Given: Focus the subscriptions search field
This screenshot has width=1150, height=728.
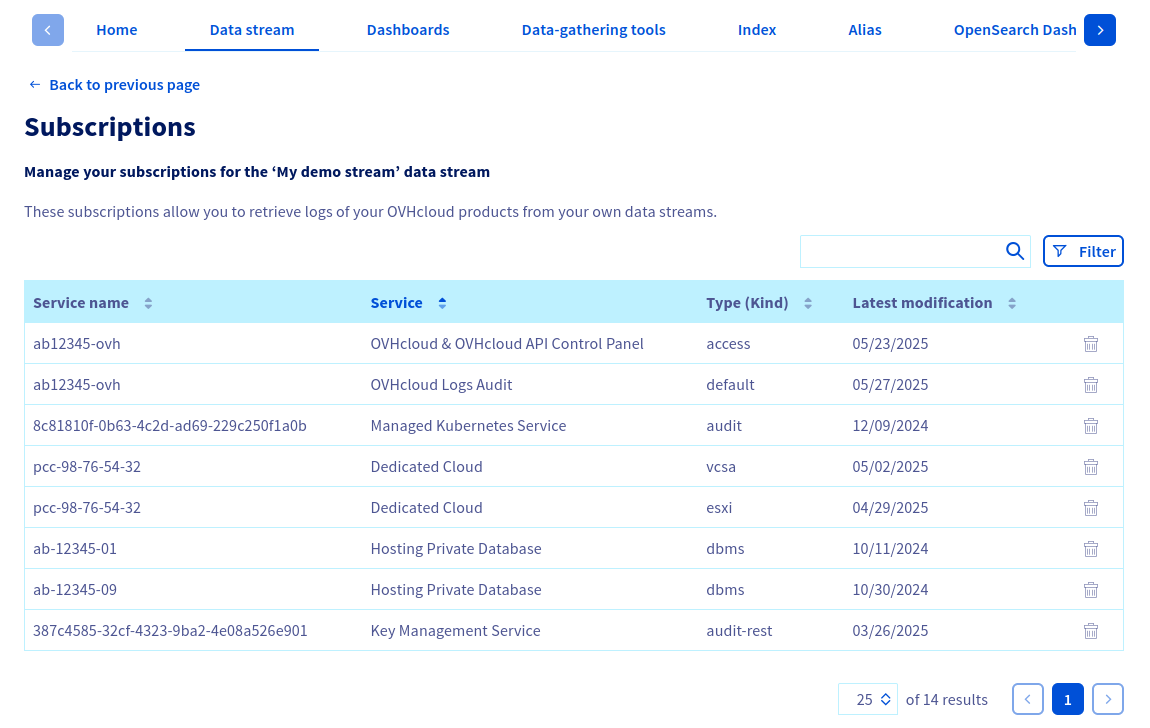Looking at the screenshot, I should 900,251.
